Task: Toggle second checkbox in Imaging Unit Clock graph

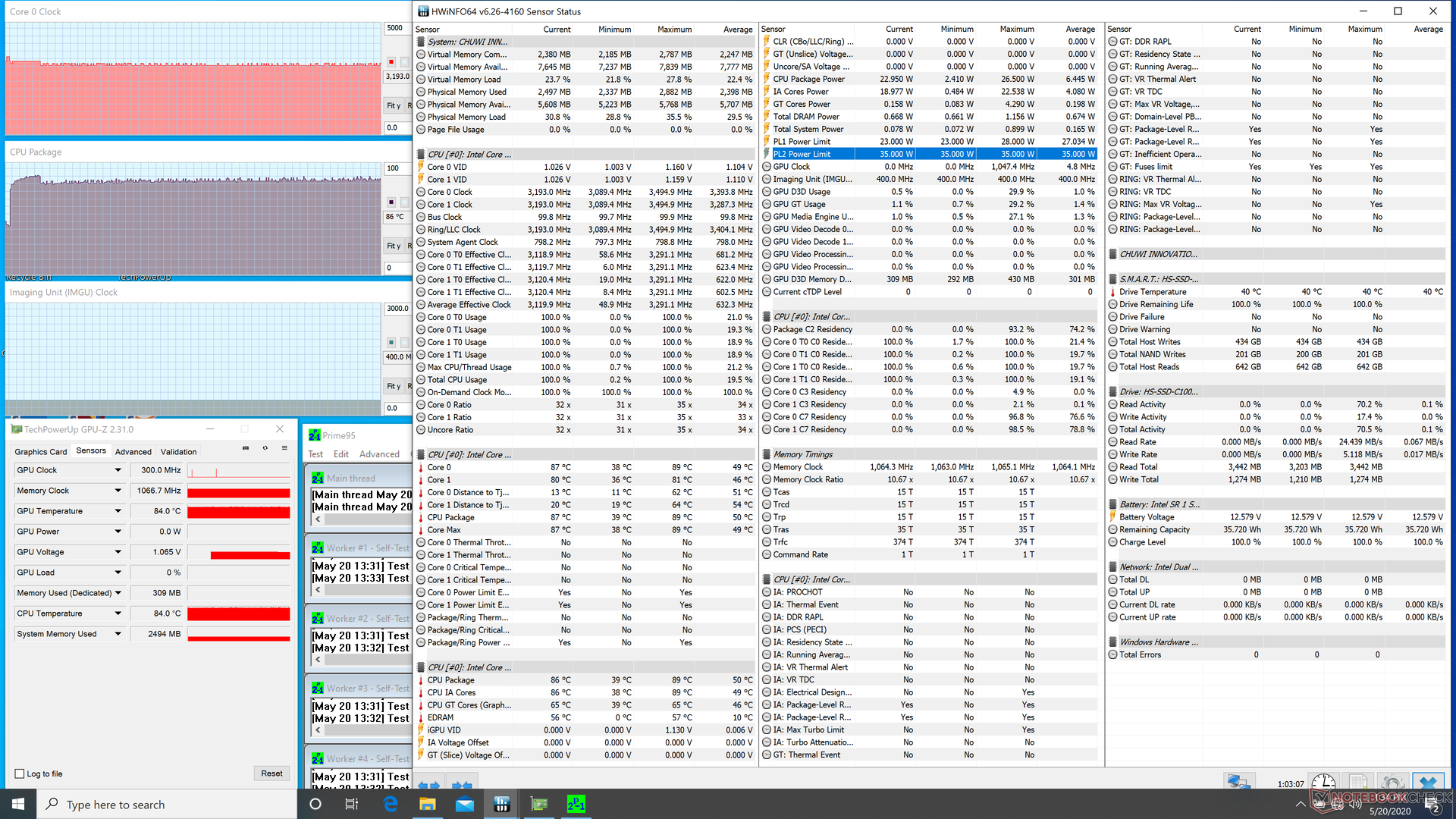Action: pos(404,343)
